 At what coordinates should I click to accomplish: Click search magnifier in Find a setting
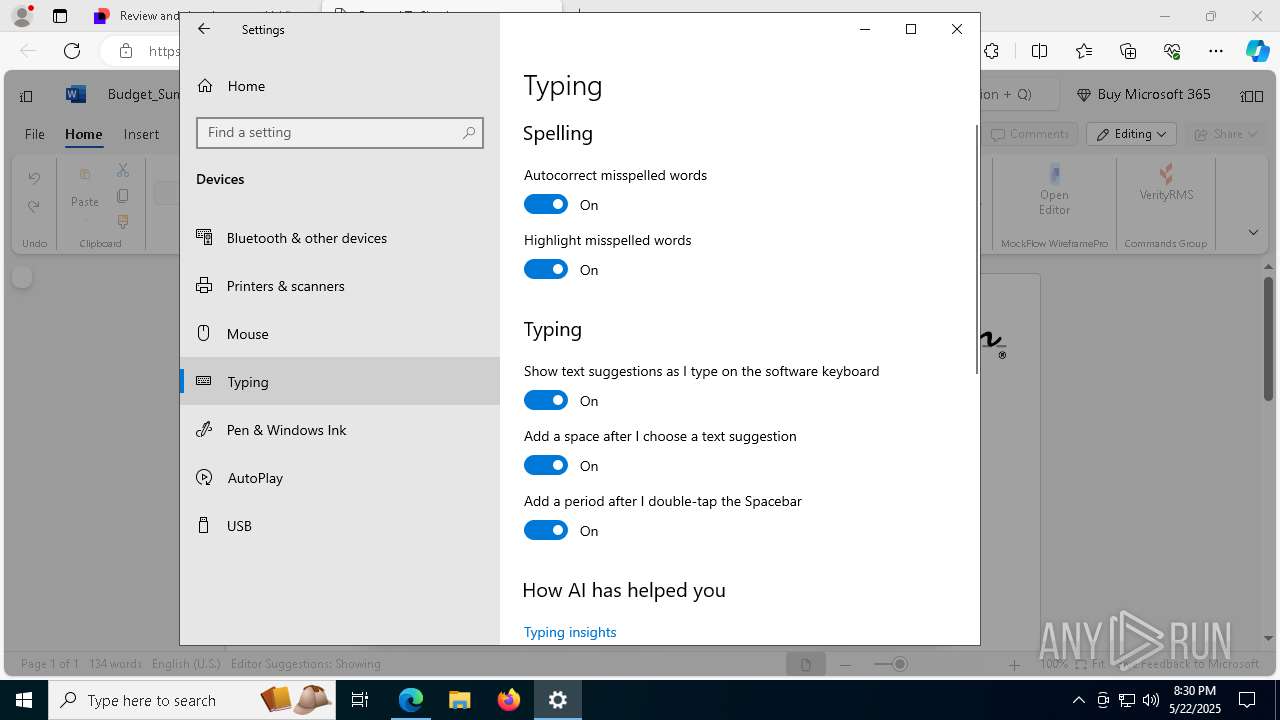pyautogui.click(x=469, y=132)
